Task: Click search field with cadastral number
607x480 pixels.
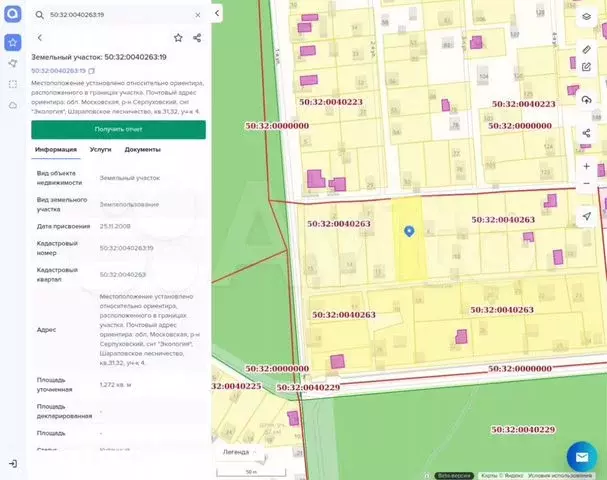Action: pos(118,15)
